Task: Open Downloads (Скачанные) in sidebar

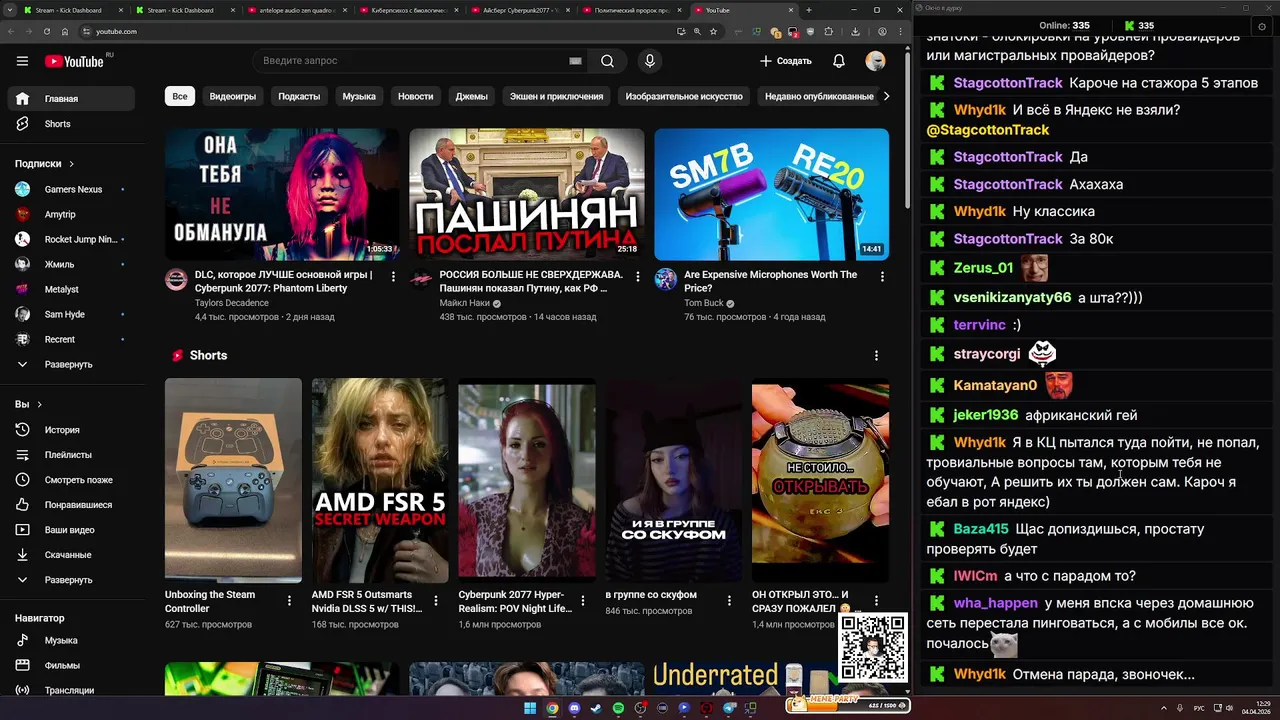Action: pos(70,555)
